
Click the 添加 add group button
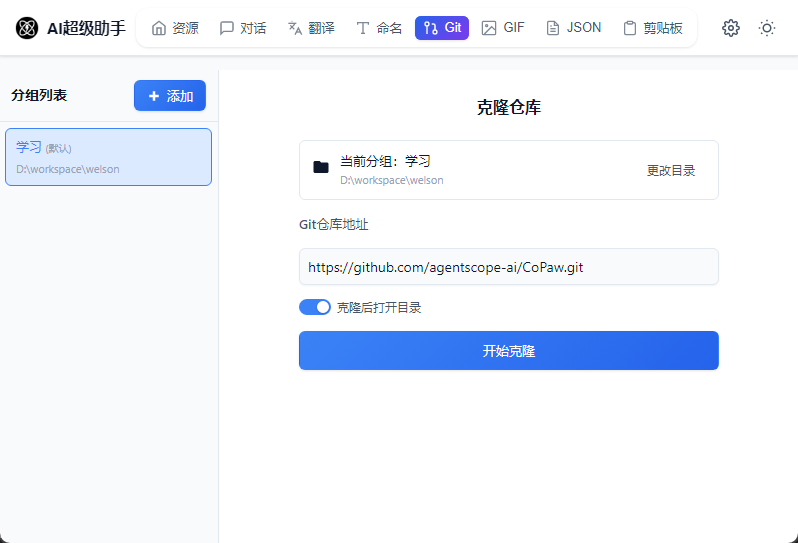click(x=170, y=96)
